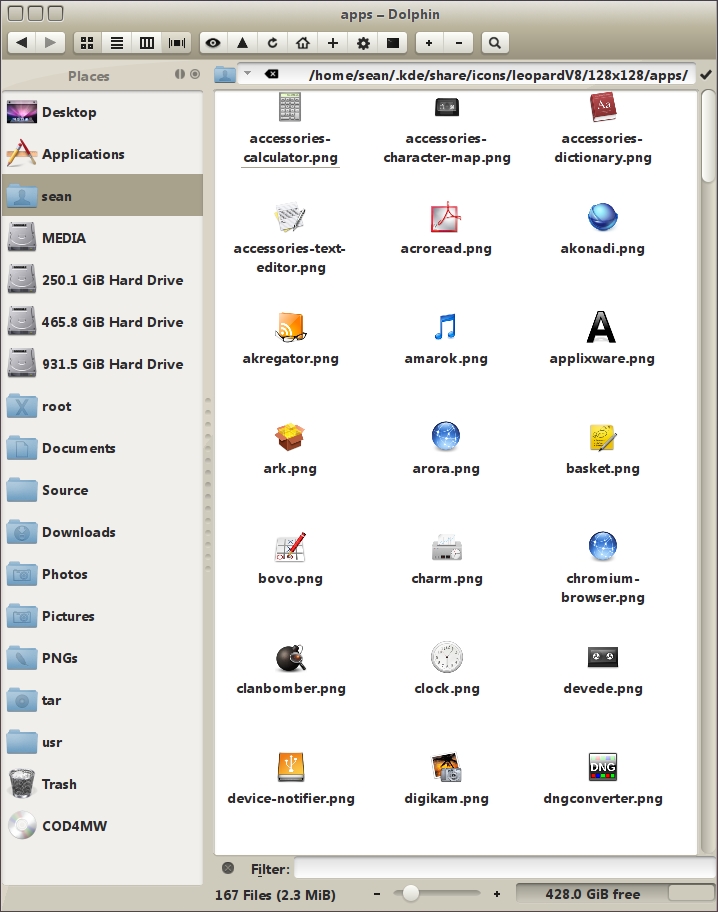This screenshot has height=912, width=718.
Task: Open Trash in Places
Action: pos(102,784)
